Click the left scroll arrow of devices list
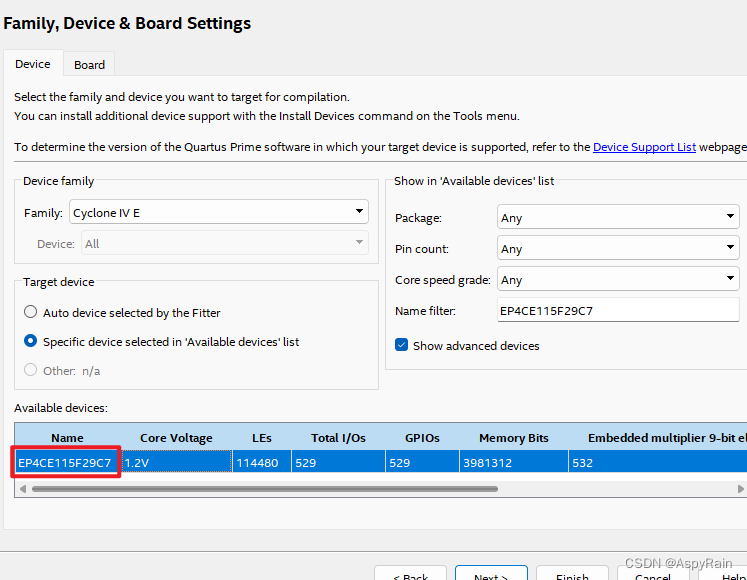Screen dimensions: 747x580 click(22, 488)
